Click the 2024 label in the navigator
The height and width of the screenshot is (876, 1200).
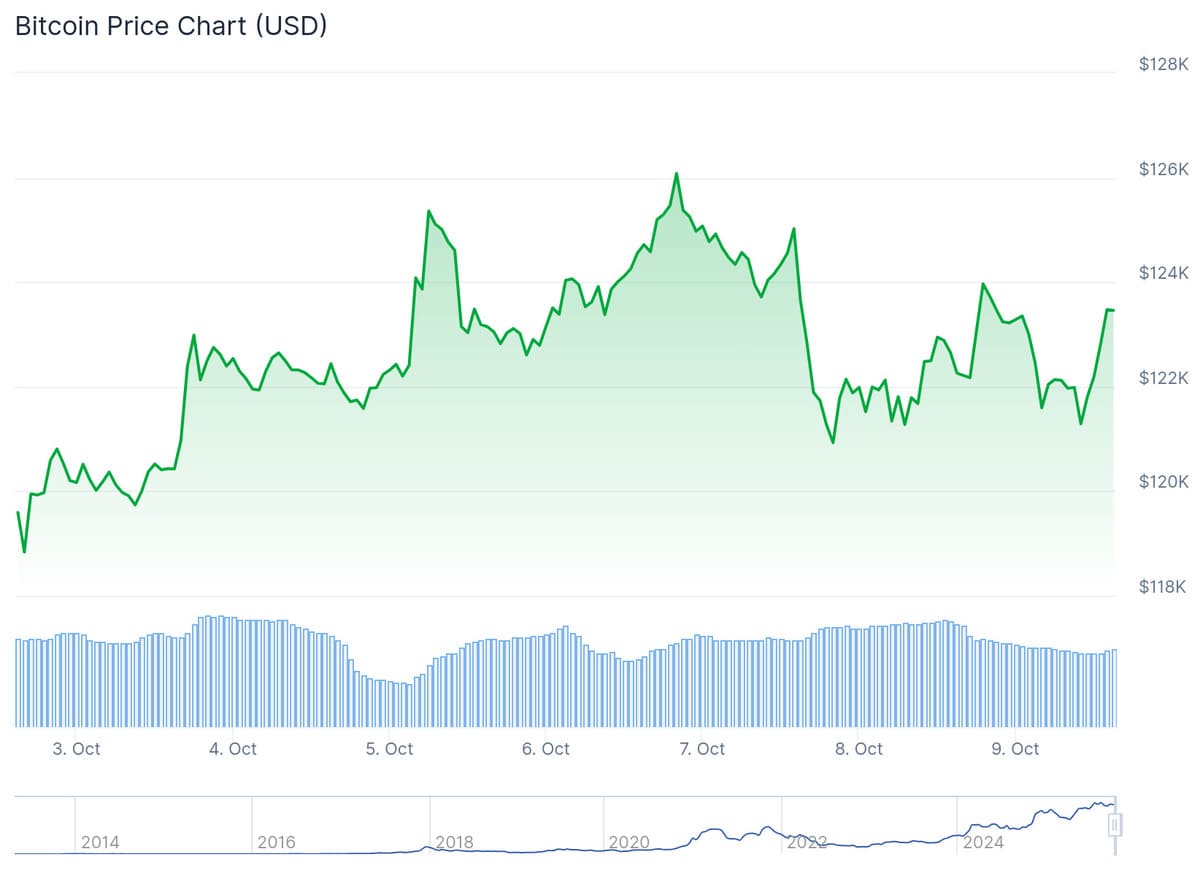coord(983,842)
